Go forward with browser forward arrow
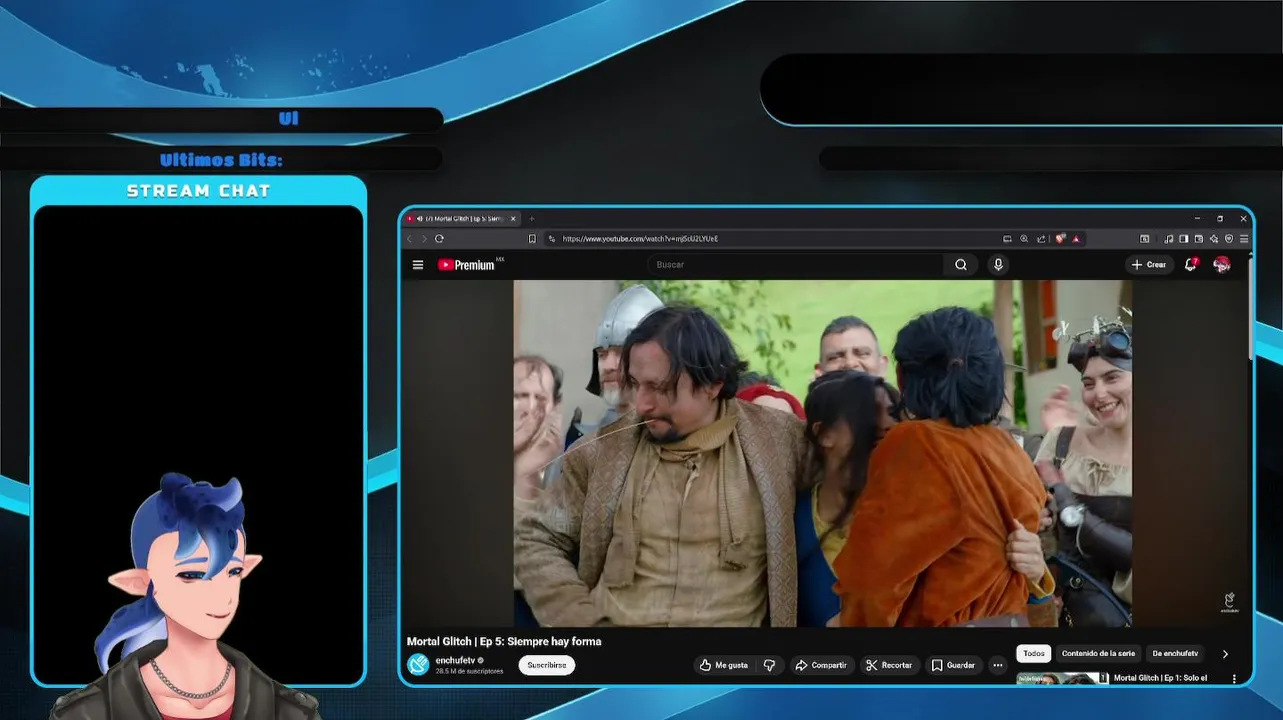This screenshot has width=1283, height=720. (423, 239)
